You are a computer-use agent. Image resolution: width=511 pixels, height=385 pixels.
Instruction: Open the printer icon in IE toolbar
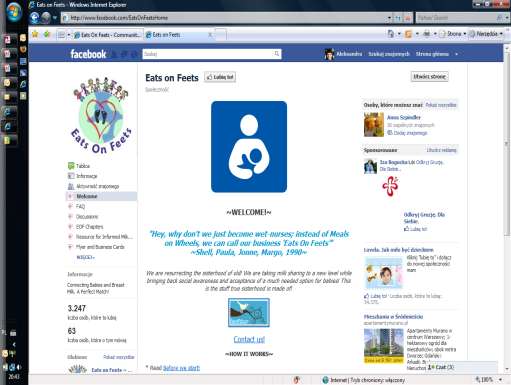pos(426,34)
